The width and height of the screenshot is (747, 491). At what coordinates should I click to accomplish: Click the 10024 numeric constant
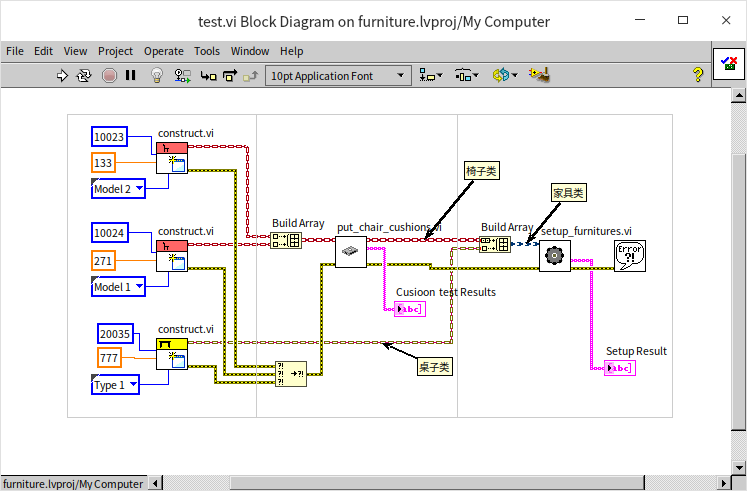[110, 232]
